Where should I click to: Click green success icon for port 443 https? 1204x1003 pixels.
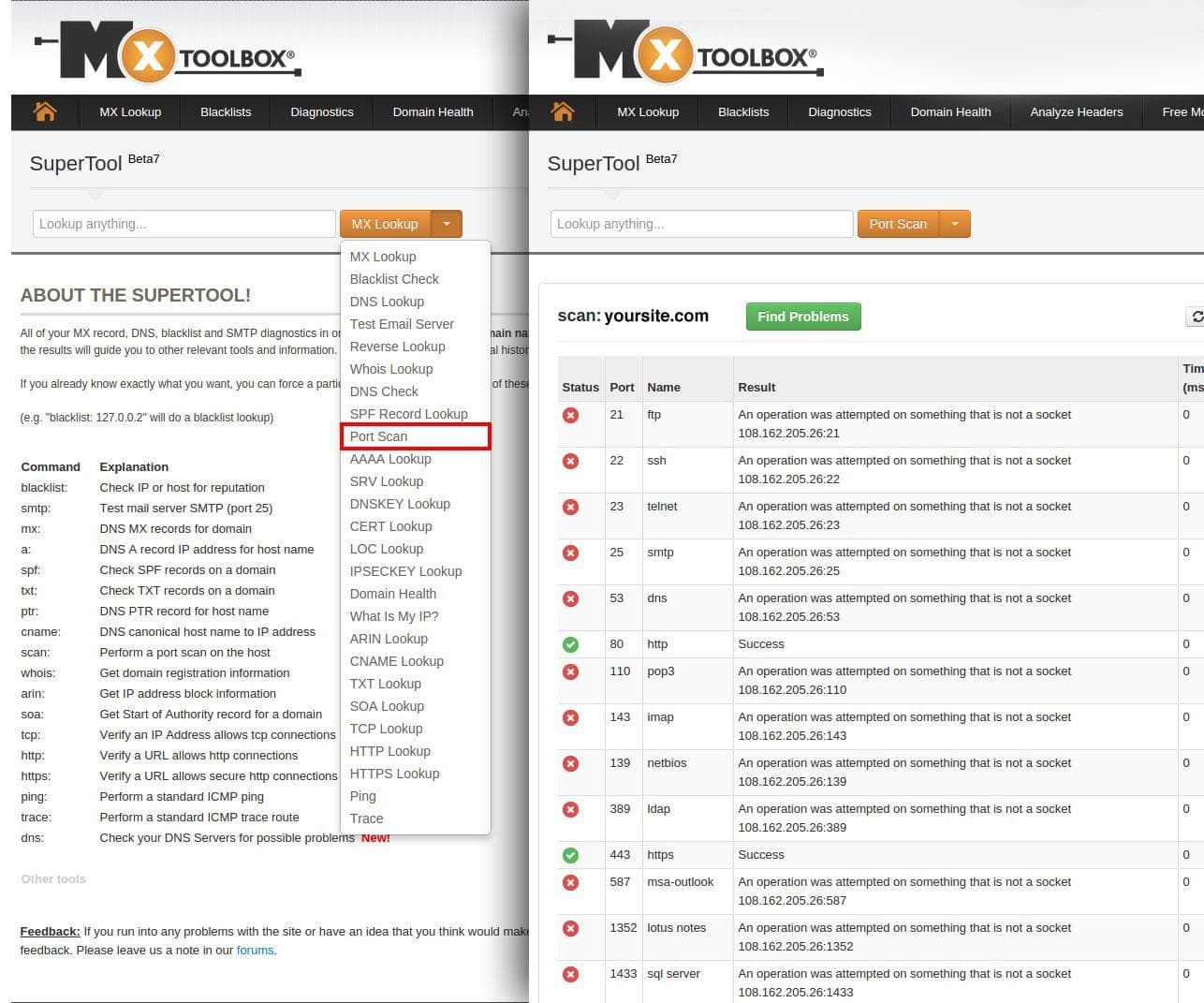(x=570, y=855)
